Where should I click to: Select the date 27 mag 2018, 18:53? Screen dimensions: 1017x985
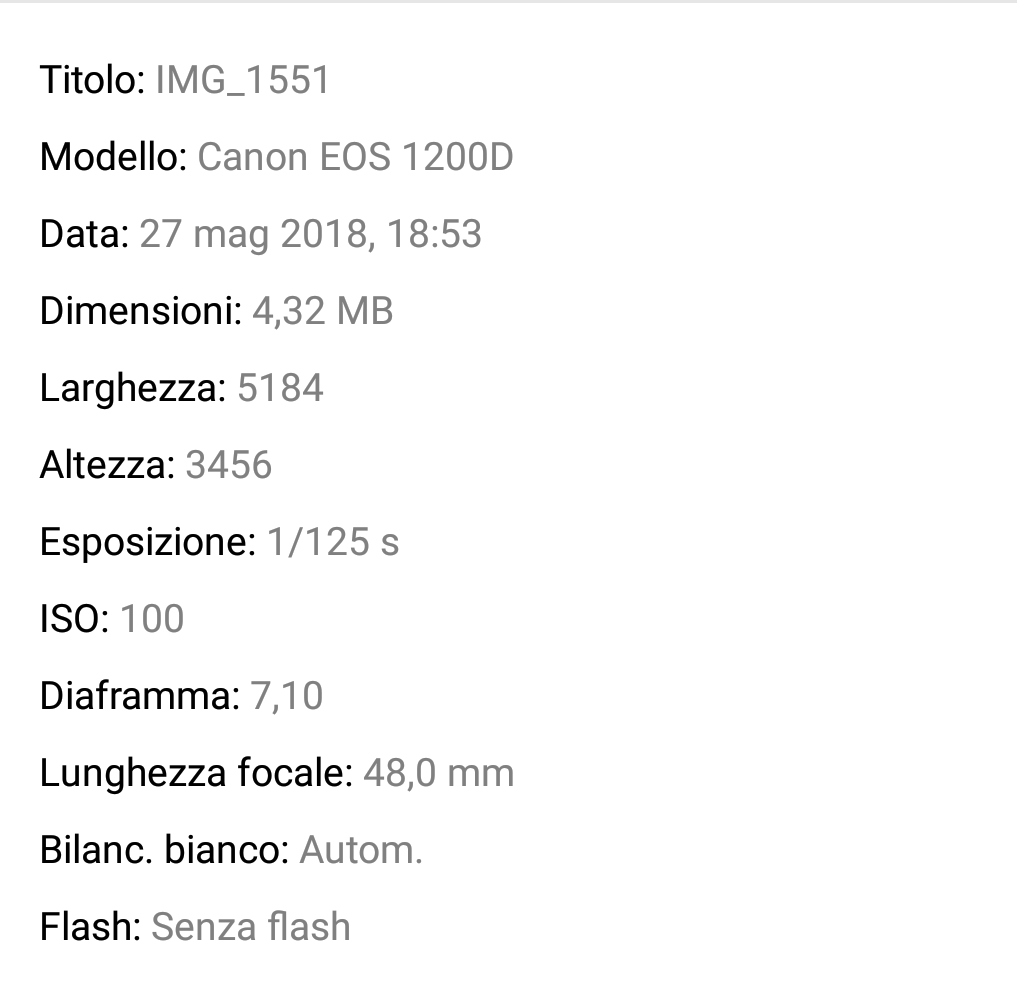pyautogui.click(x=311, y=234)
